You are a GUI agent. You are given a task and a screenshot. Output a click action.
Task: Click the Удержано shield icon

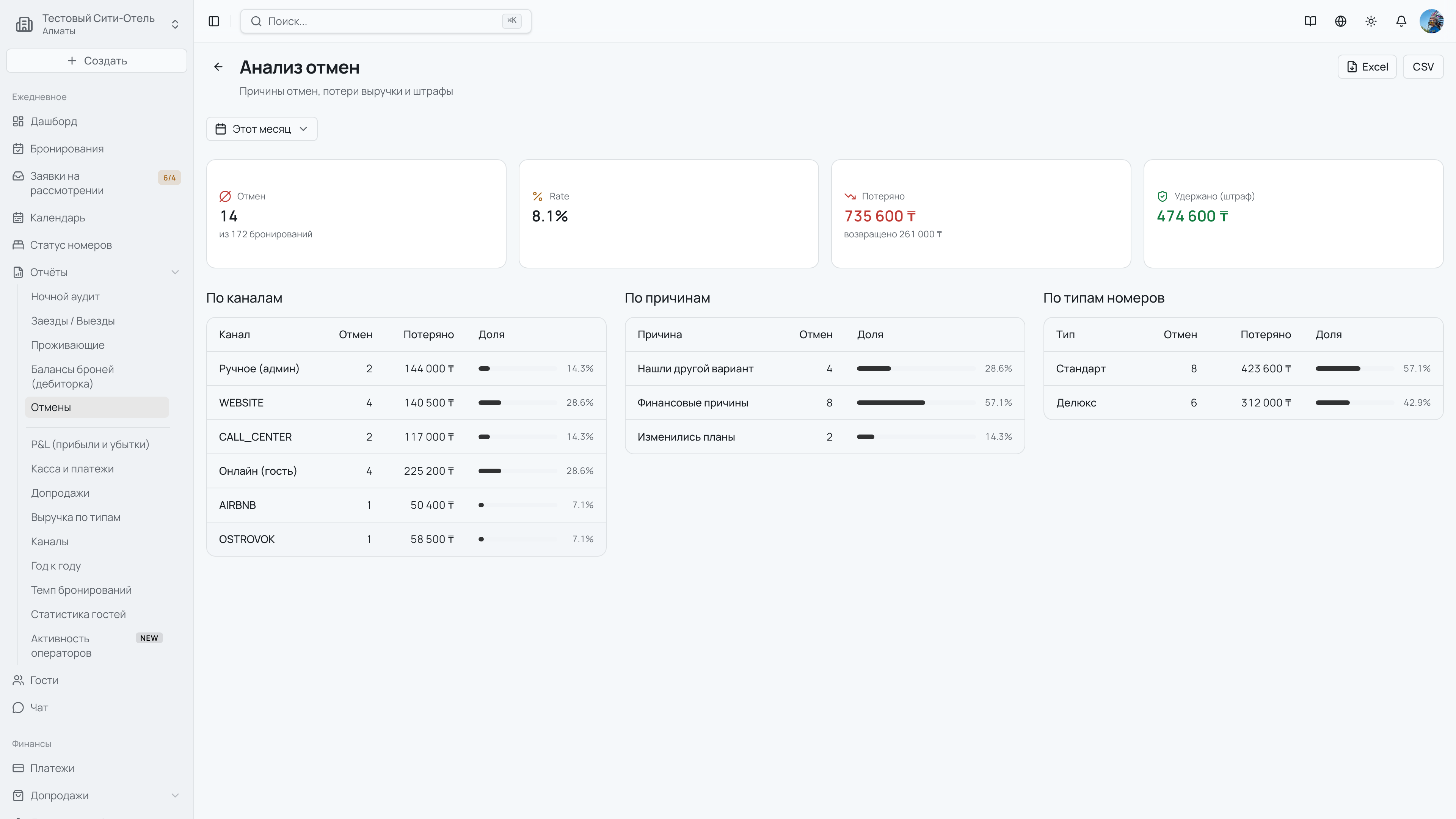1163,196
